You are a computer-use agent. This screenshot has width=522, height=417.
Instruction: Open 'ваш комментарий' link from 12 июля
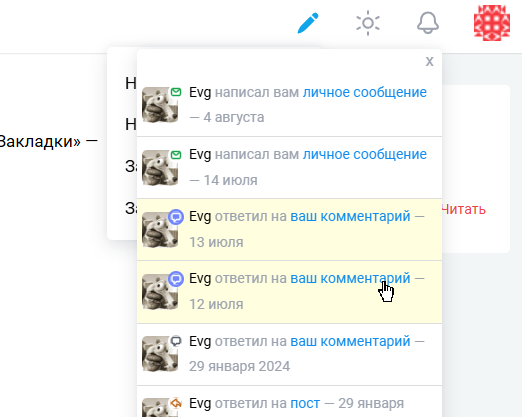(x=350, y=278)
